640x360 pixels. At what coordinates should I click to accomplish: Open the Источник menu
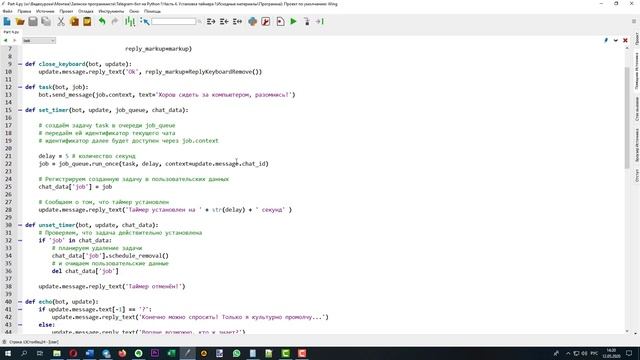45,11
